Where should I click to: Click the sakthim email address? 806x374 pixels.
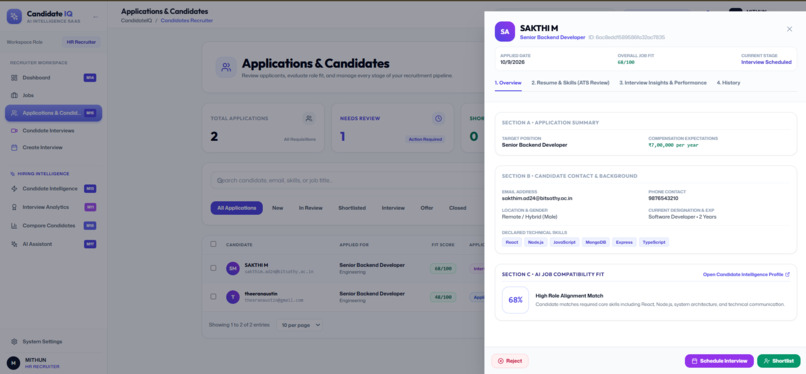tap(537, 198)
